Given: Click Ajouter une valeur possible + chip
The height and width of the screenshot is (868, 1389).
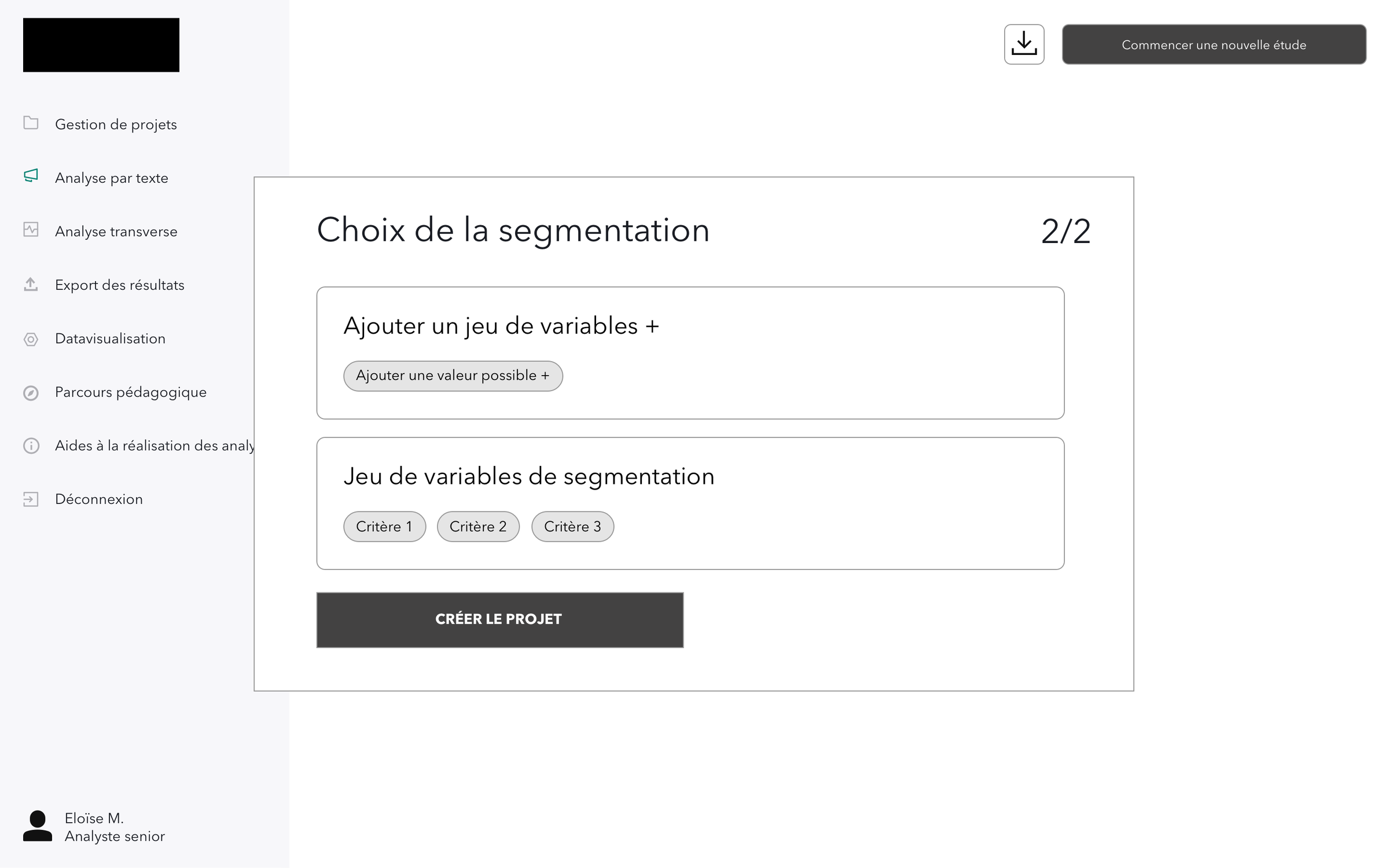Looking at the screenshot, I should coord(453,376).
